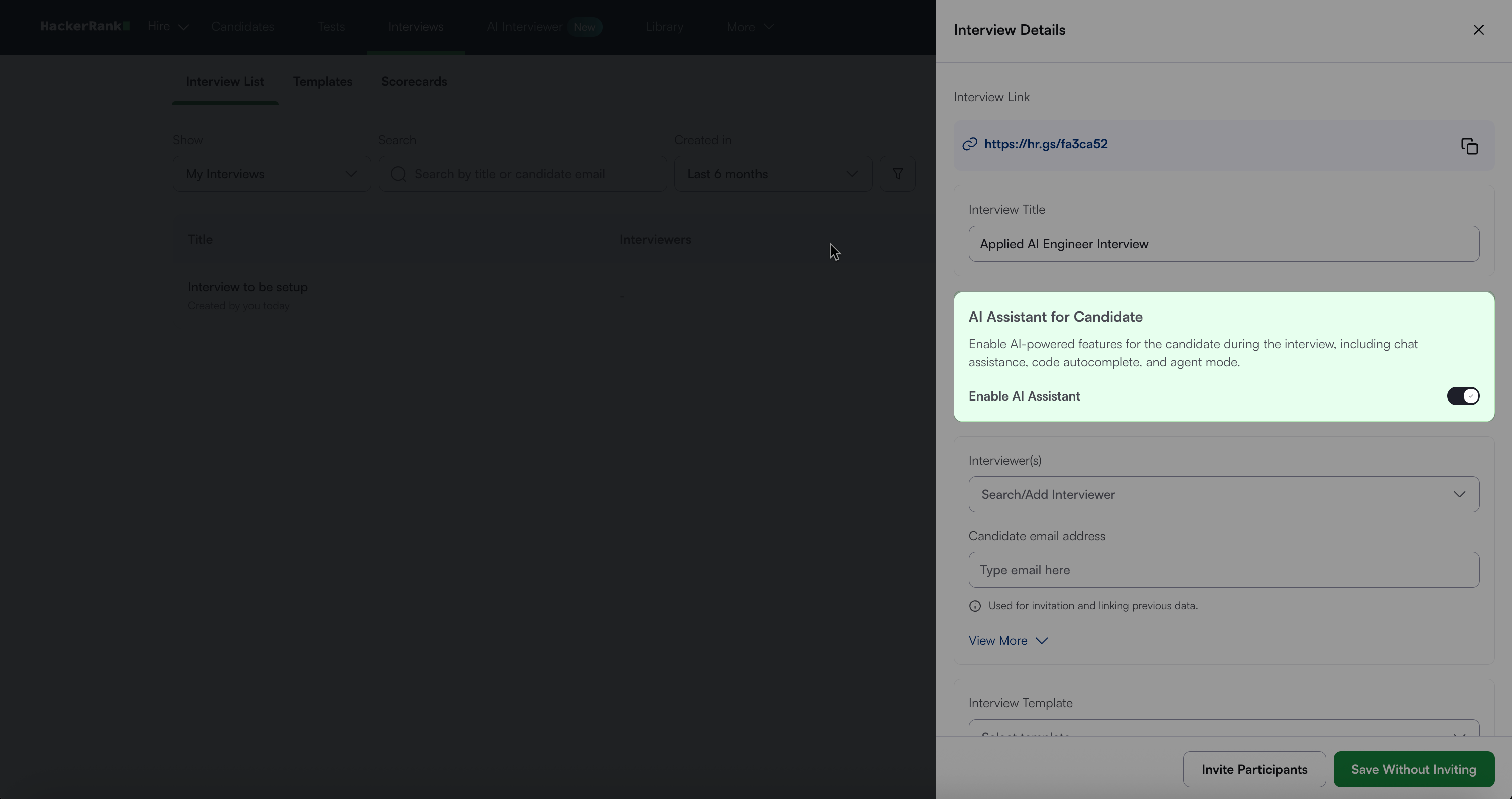This screenshot has height=799, width=1512.
Task: Expand the View More section
Action: click(x=1007, y=641)
